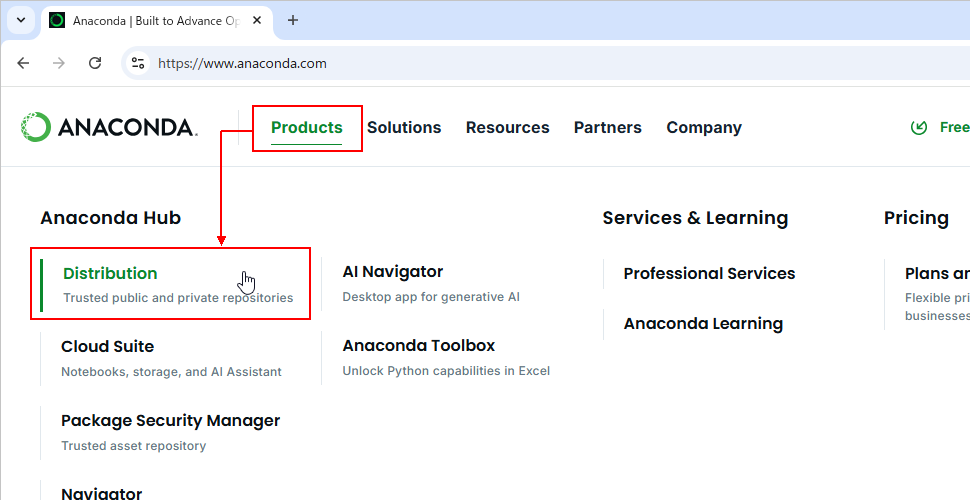Click the browser forward arrow
This screenshot has width=970, height=500.
pos(59,63)
